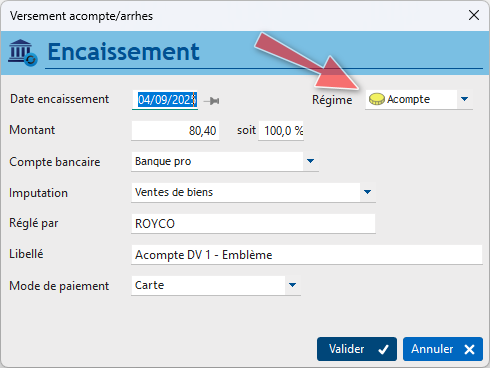The width and height of the screenshot is (490, 368).
Task: Click the soit label text
Action: pos(246,130)
